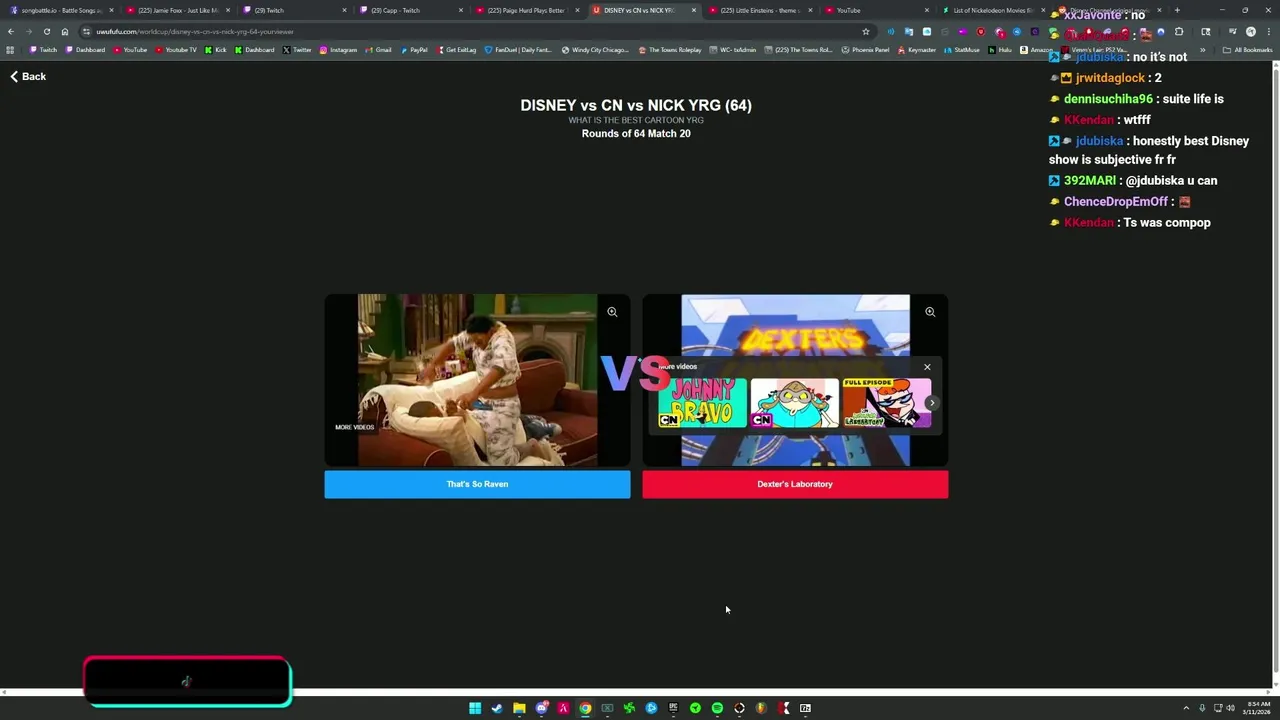
Task: Open the browser apps grid icon
Action: click(x=10, y=50)
